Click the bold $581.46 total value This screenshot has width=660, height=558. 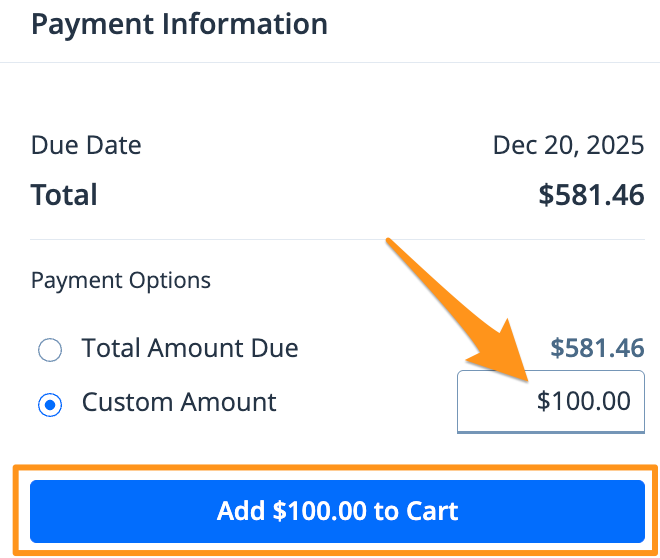[x=591, y=195]
